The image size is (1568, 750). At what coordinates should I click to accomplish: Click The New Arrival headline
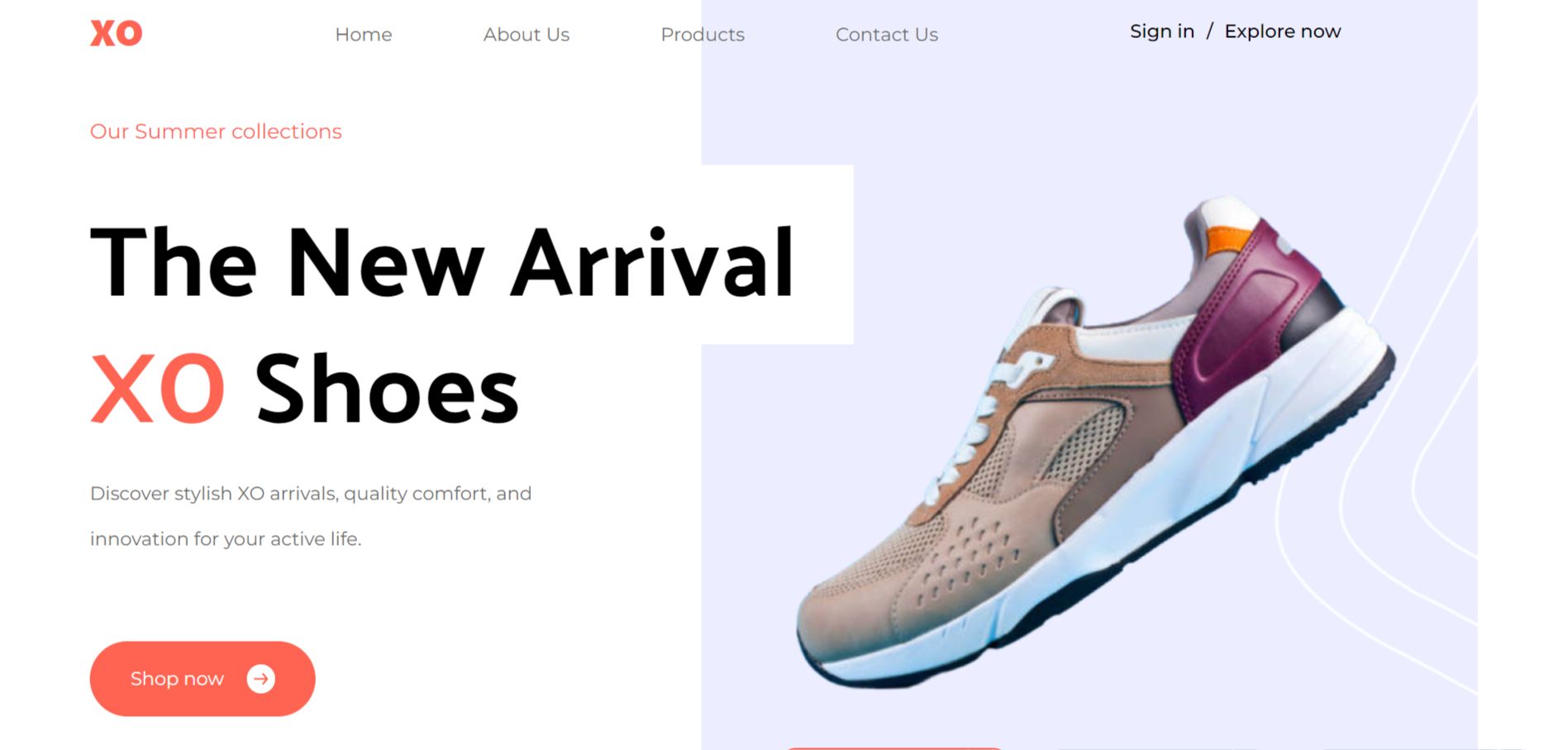coord(442,263)
